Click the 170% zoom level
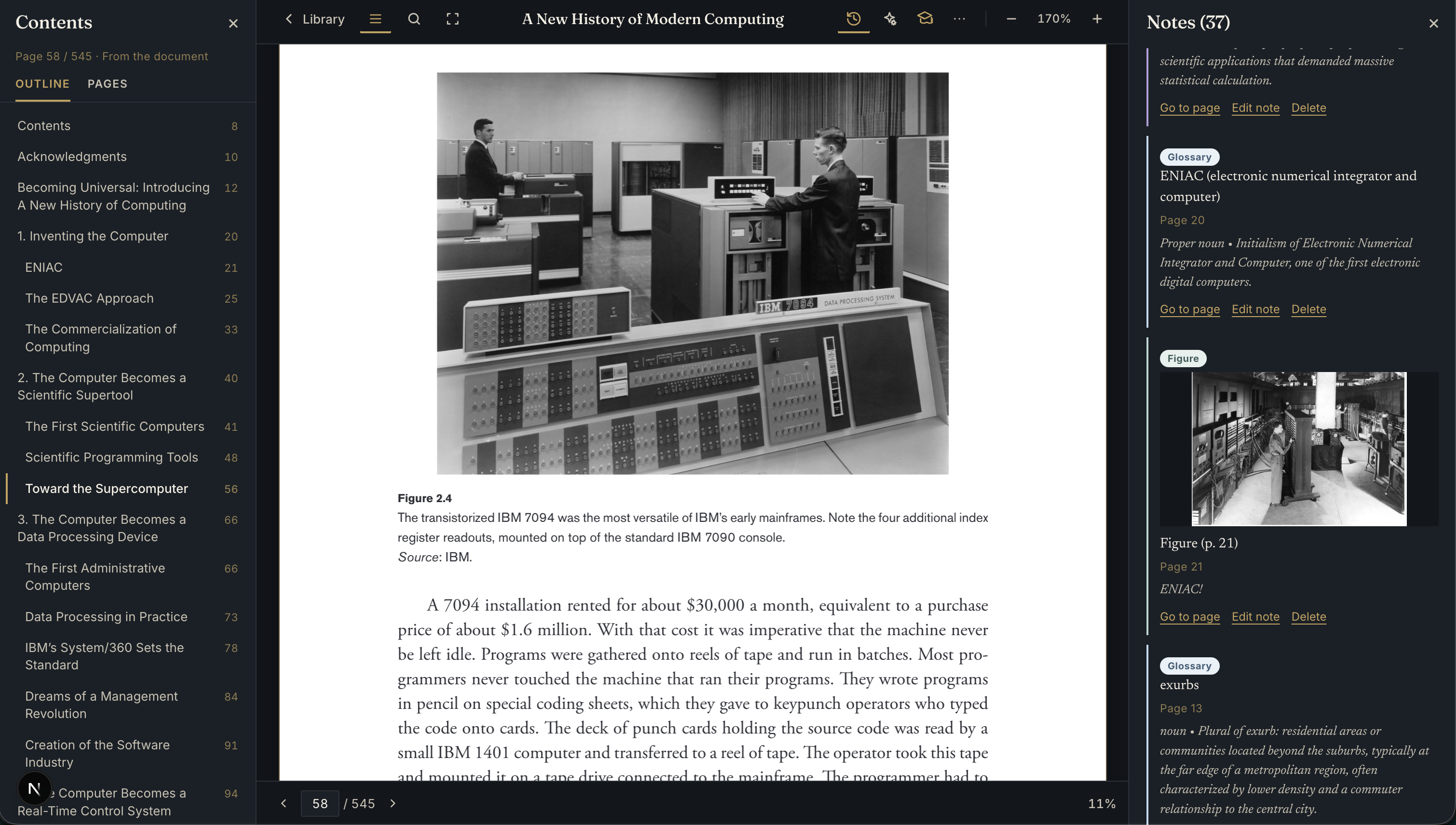Viewport: 1456px width, 825px height. pos(1053,19)
